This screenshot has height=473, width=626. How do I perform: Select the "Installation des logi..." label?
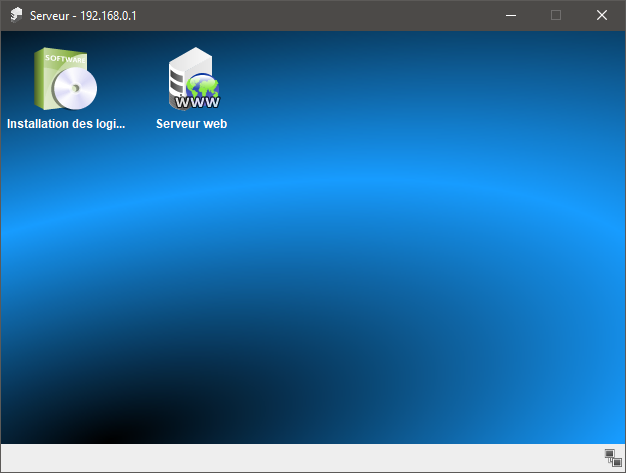[x=66, y=125]
